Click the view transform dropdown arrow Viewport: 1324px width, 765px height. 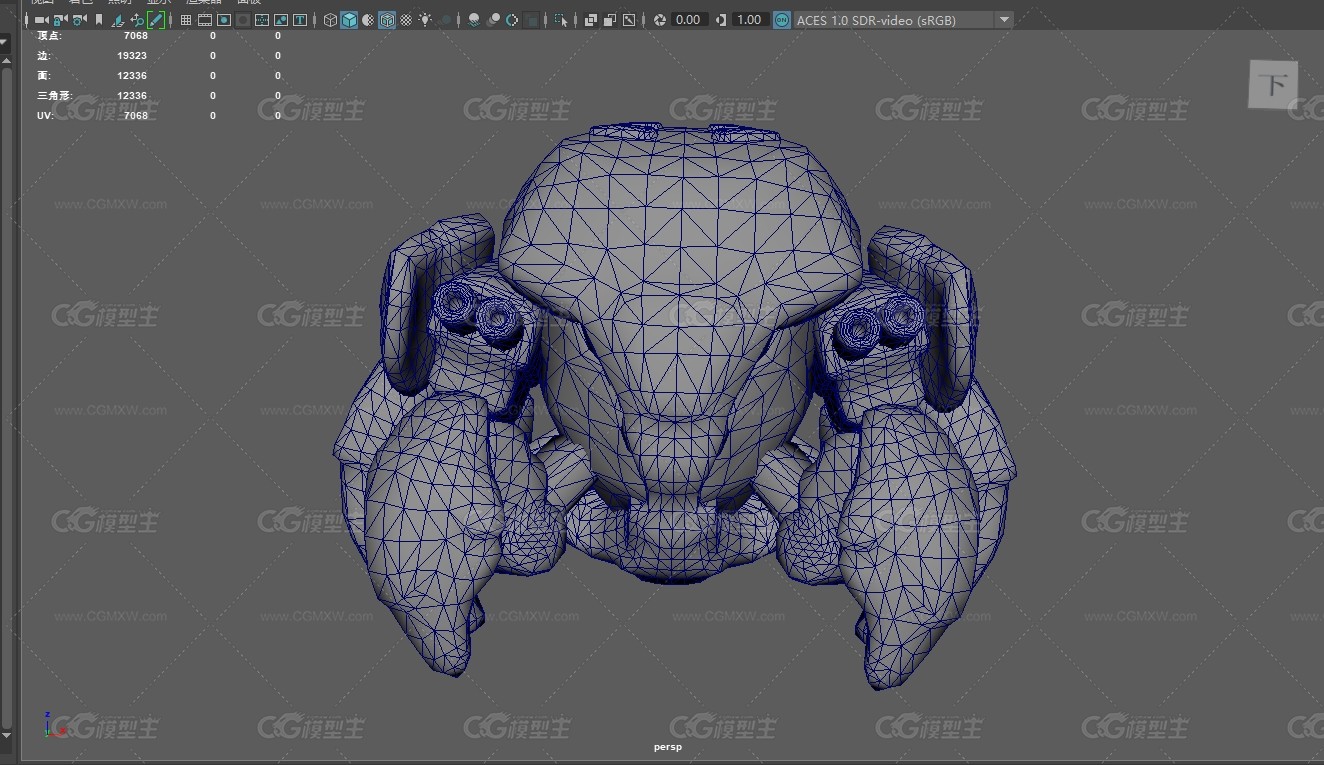[x=1004, y=20]
